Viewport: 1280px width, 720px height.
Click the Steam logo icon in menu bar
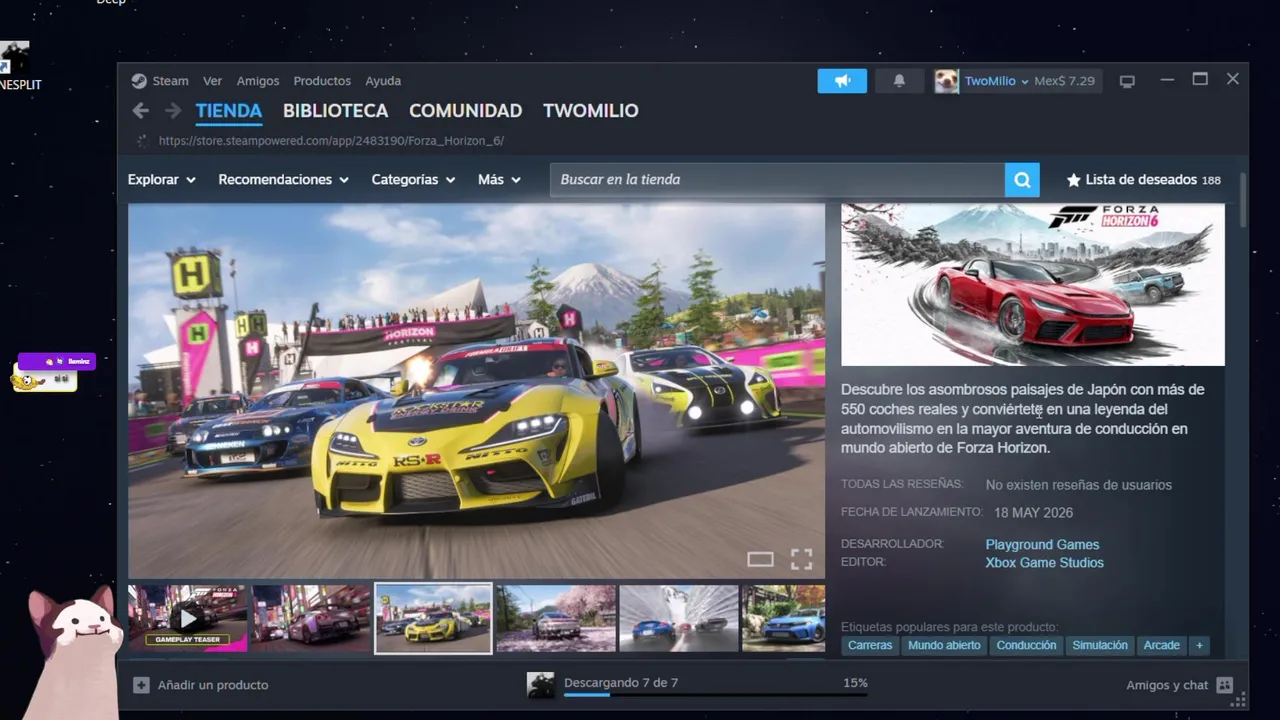point(139,81)
